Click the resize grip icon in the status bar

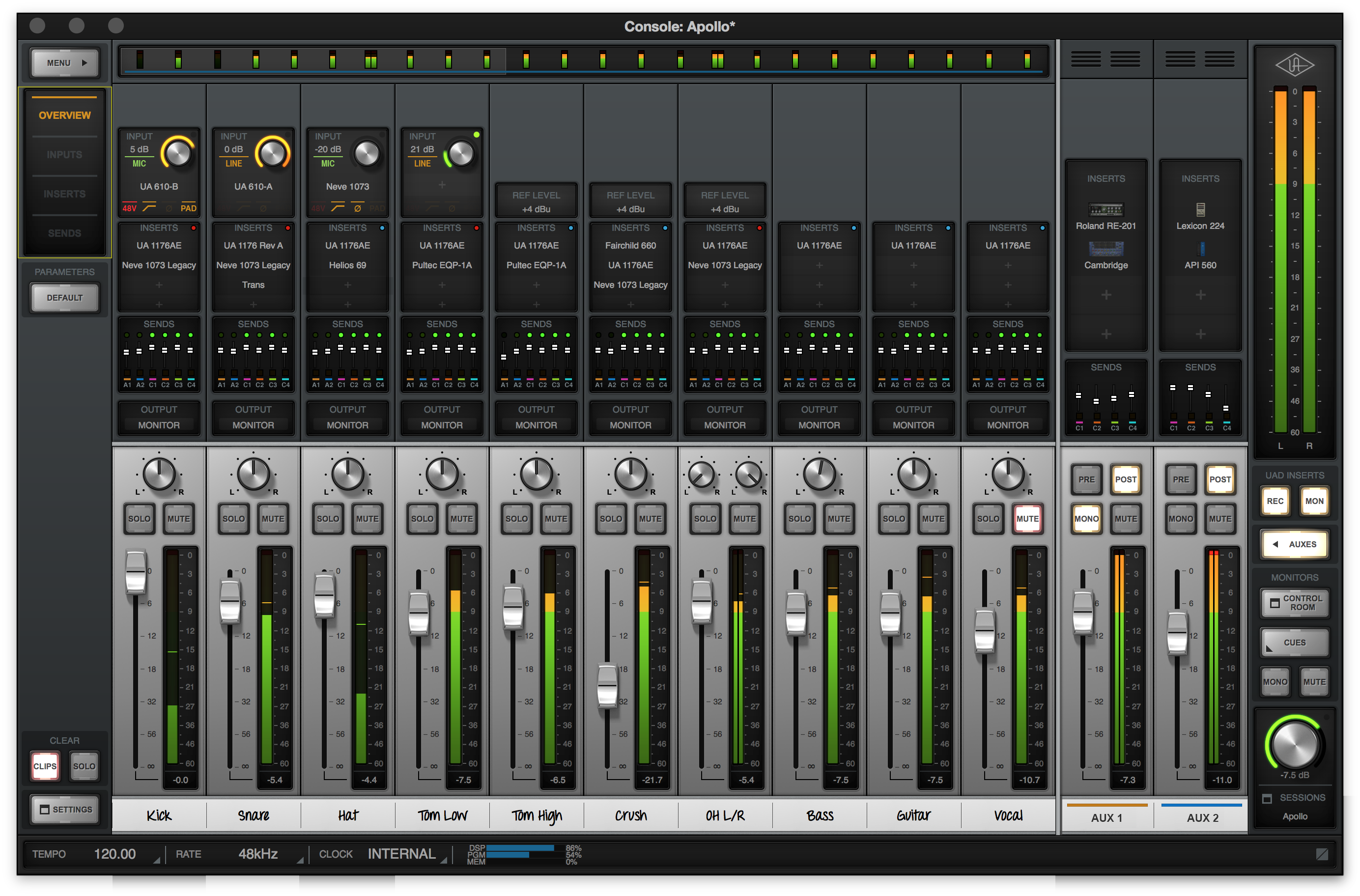pyautogui.click(x=1322, y=854)
